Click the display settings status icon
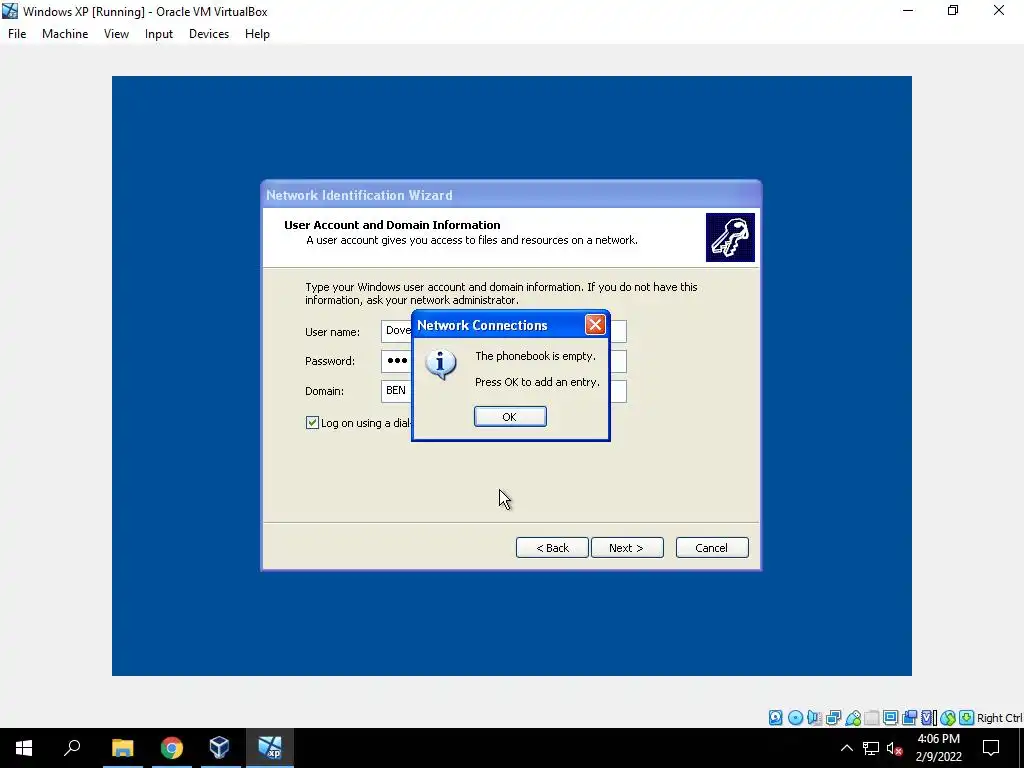Viewport: 1024px width, 768px height. 890,718
